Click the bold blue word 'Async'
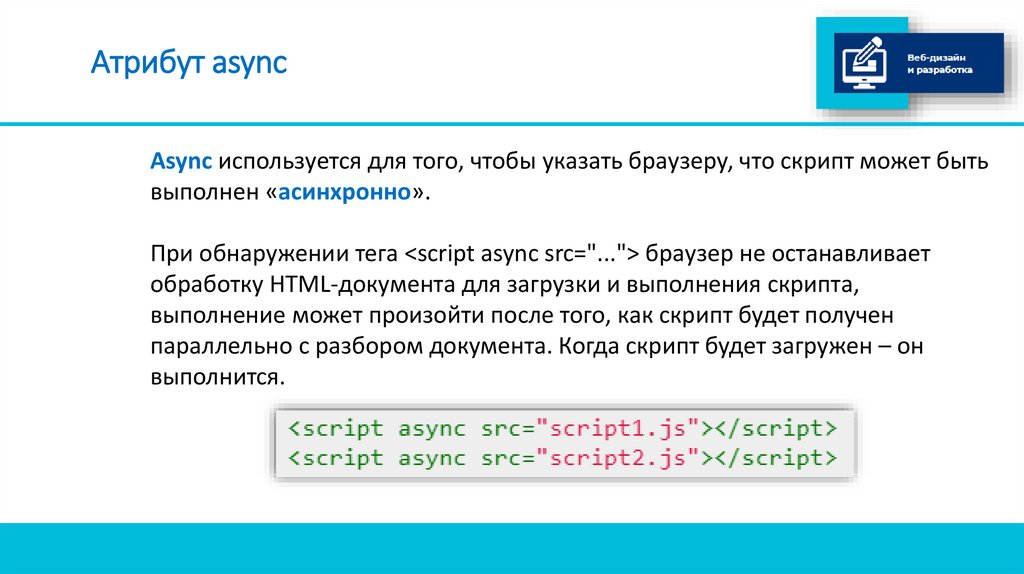This screenshot has height=574, width=1024. pos(181,161)
